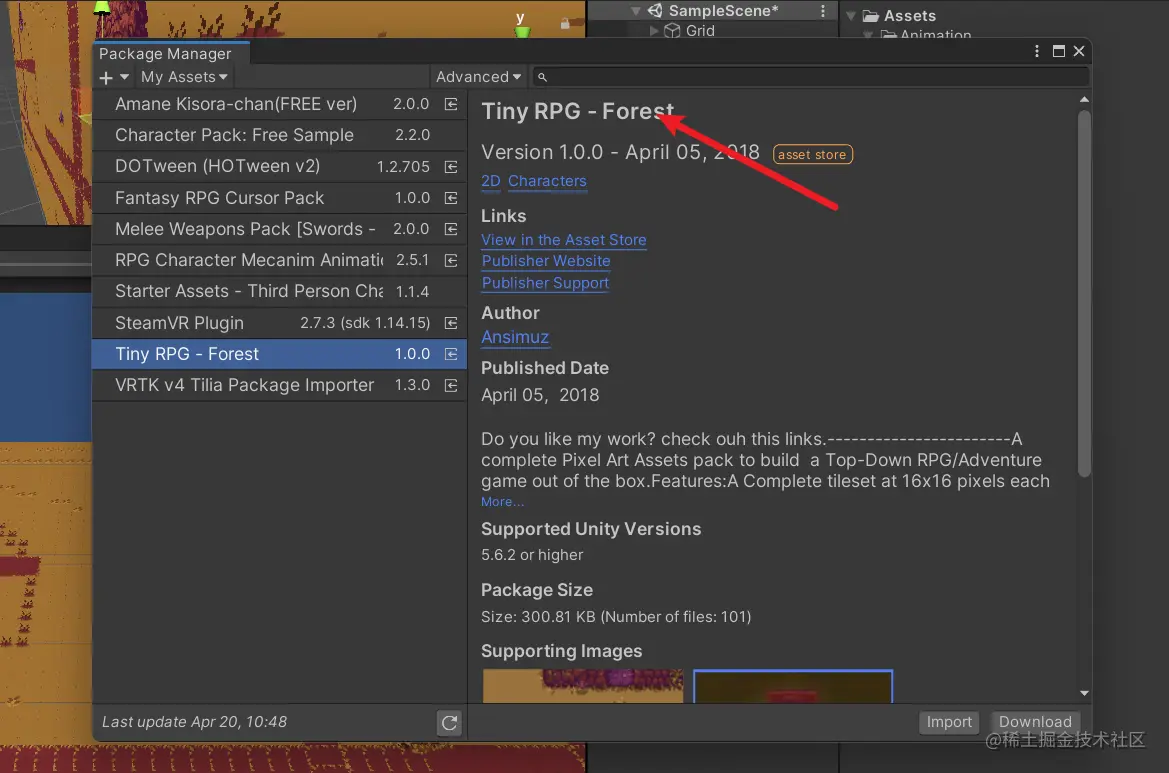Select VRTK v4 Tilia Package Importer
Screen dimensions: 1169x773
(280, 385)
